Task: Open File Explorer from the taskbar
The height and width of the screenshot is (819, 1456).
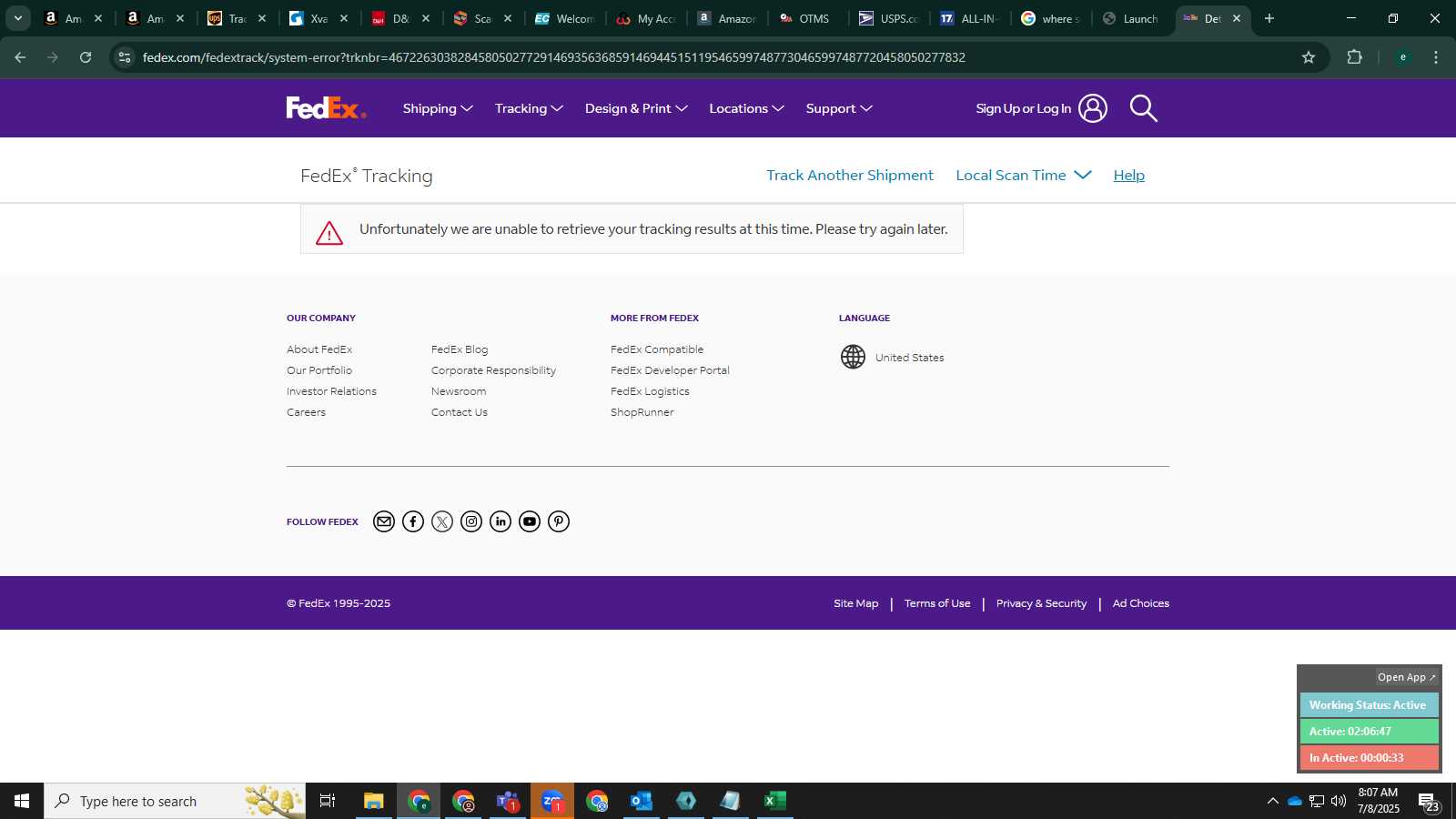Action: tap(374, 801)
